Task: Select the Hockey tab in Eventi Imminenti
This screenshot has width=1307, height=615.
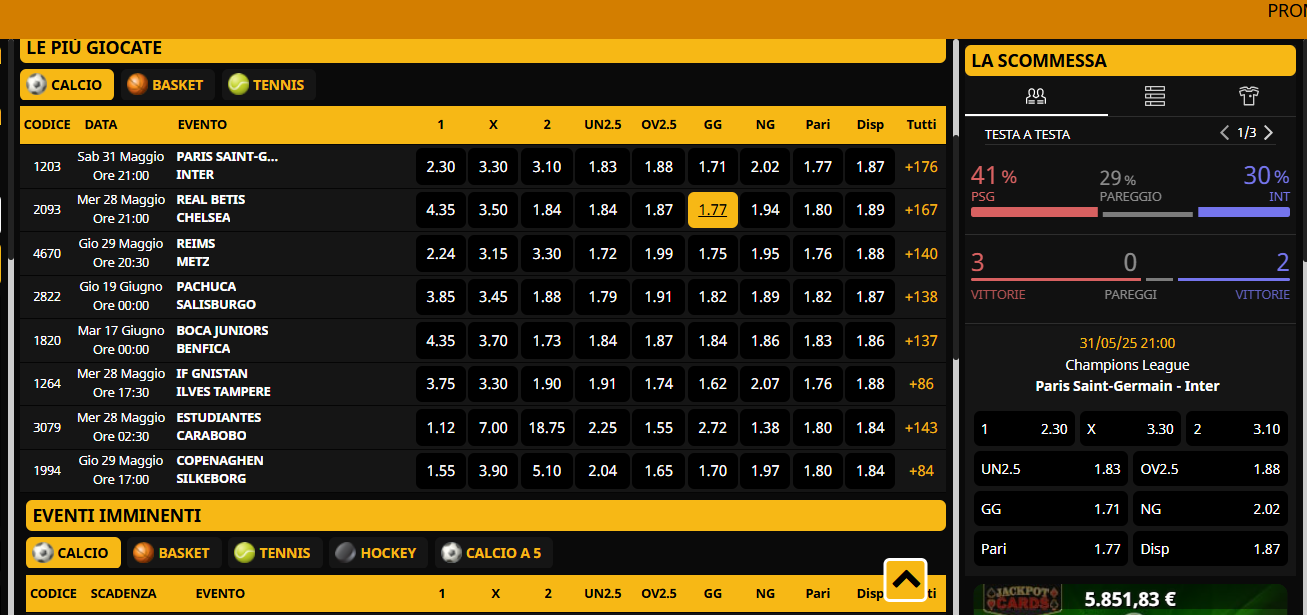Action: [x=378, y=553]
